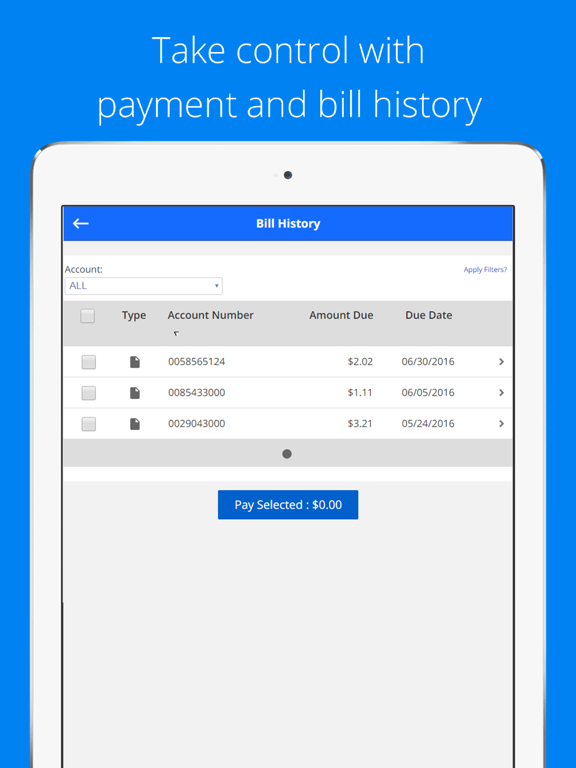576x768 pixels.
Task: Select account number 0029043000
Action: pos(196,423)
